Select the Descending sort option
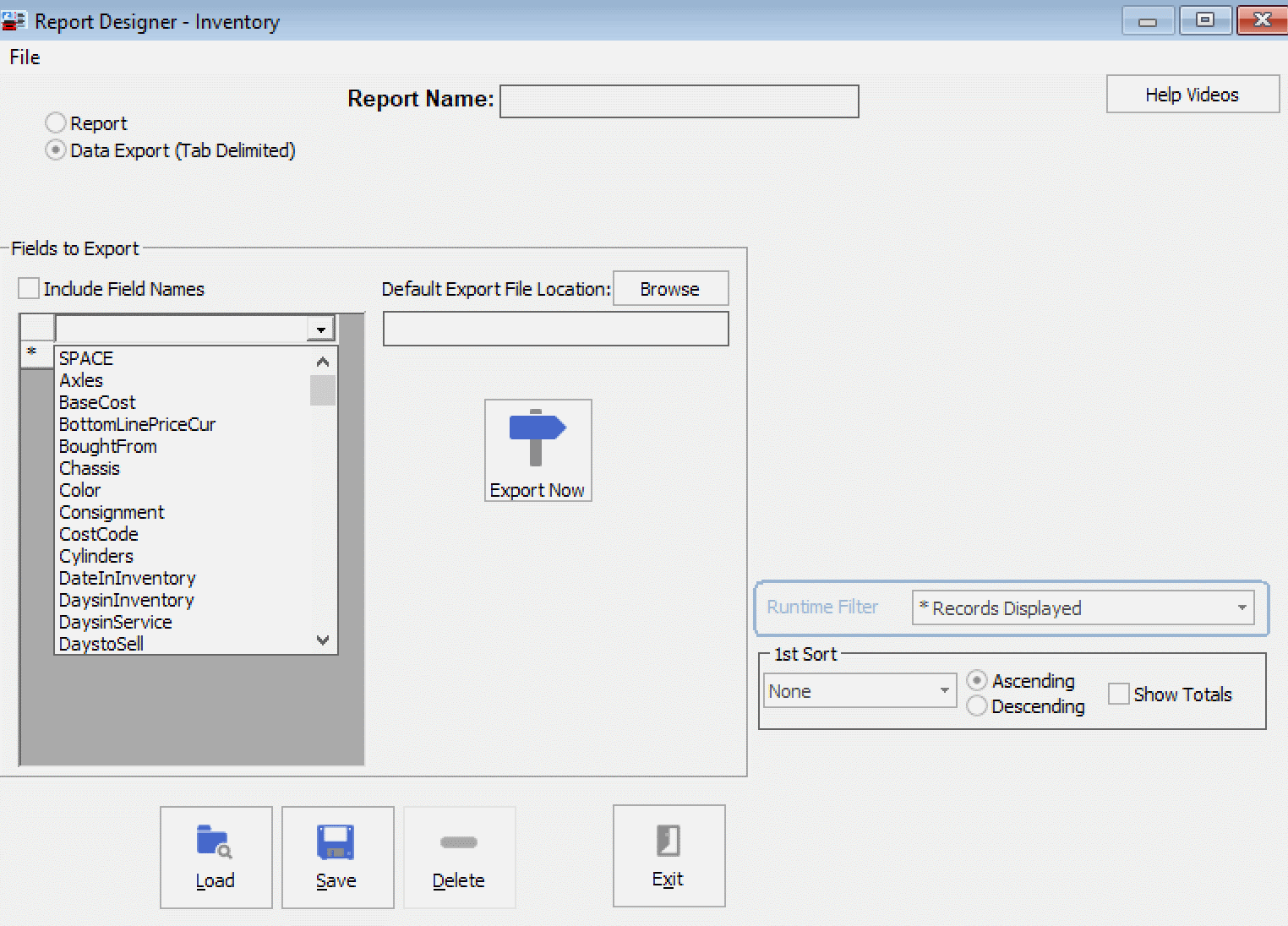This screenshot has width=1288, height=926. [x=977, y=706]
